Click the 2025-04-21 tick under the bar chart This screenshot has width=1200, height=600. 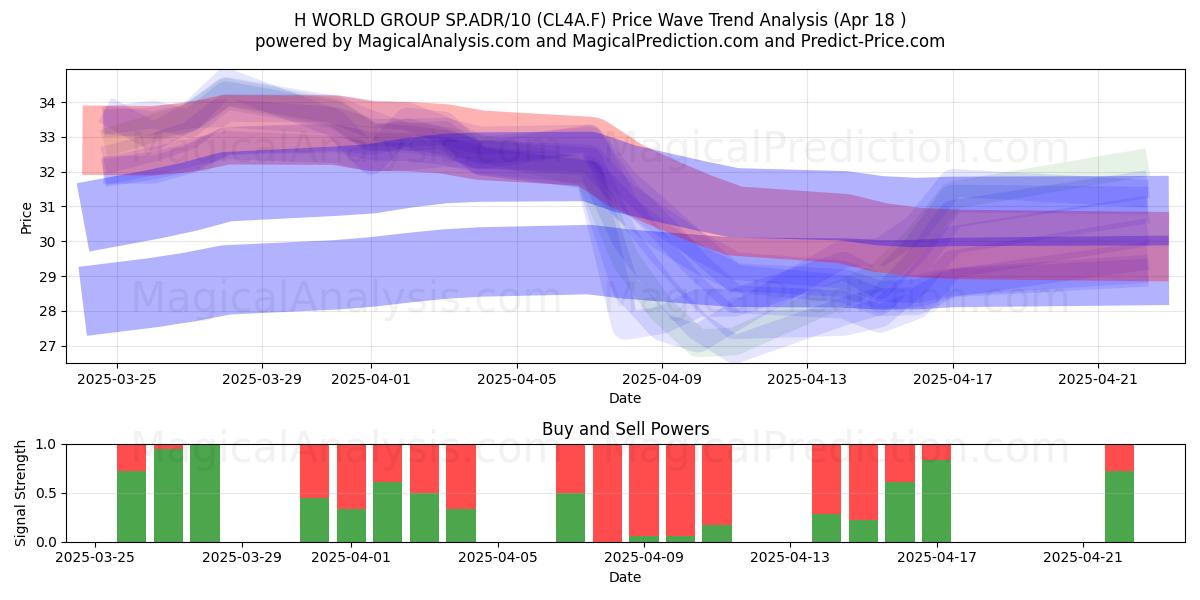1083,558
